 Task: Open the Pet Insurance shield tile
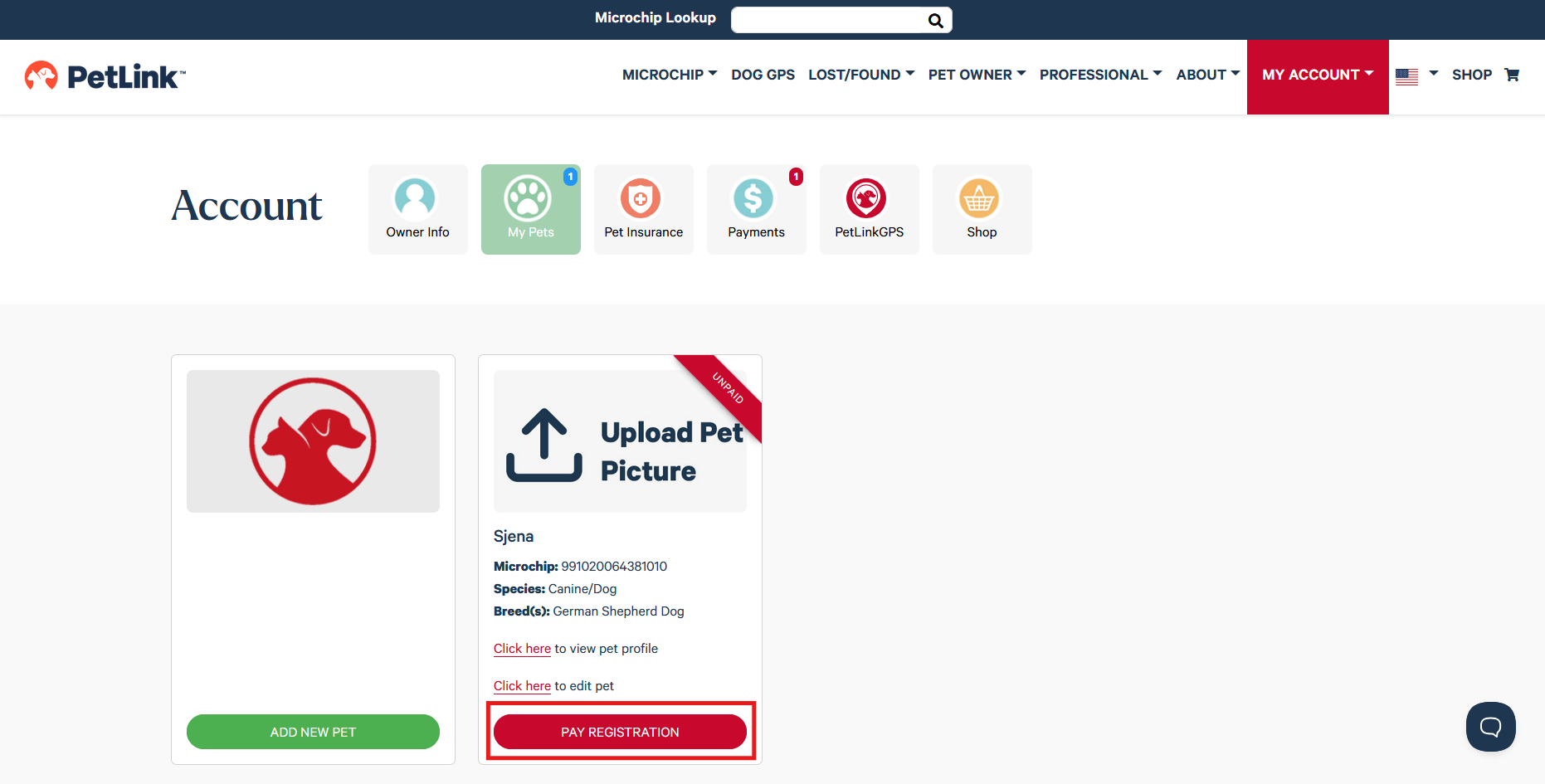pos(643,209)
